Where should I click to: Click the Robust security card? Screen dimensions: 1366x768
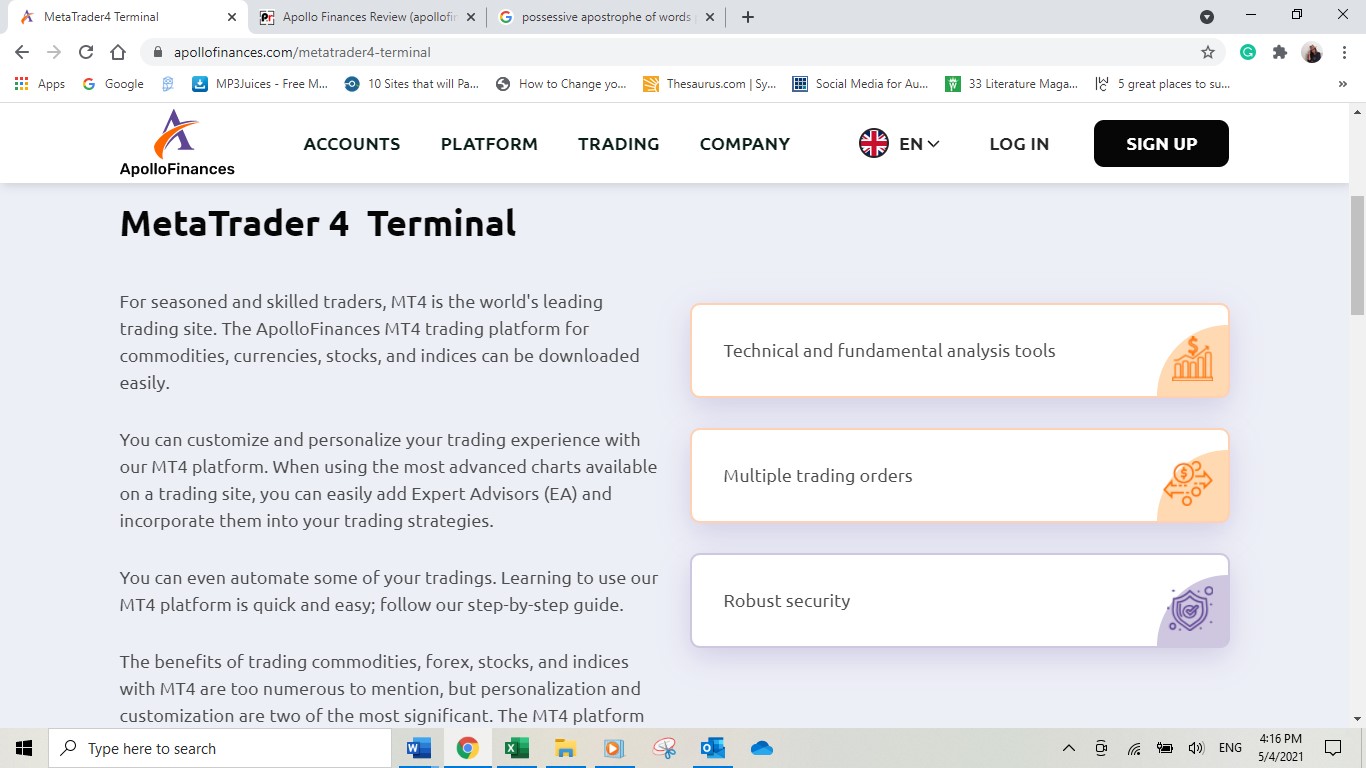pyautogui.click(x=960, y=601)
